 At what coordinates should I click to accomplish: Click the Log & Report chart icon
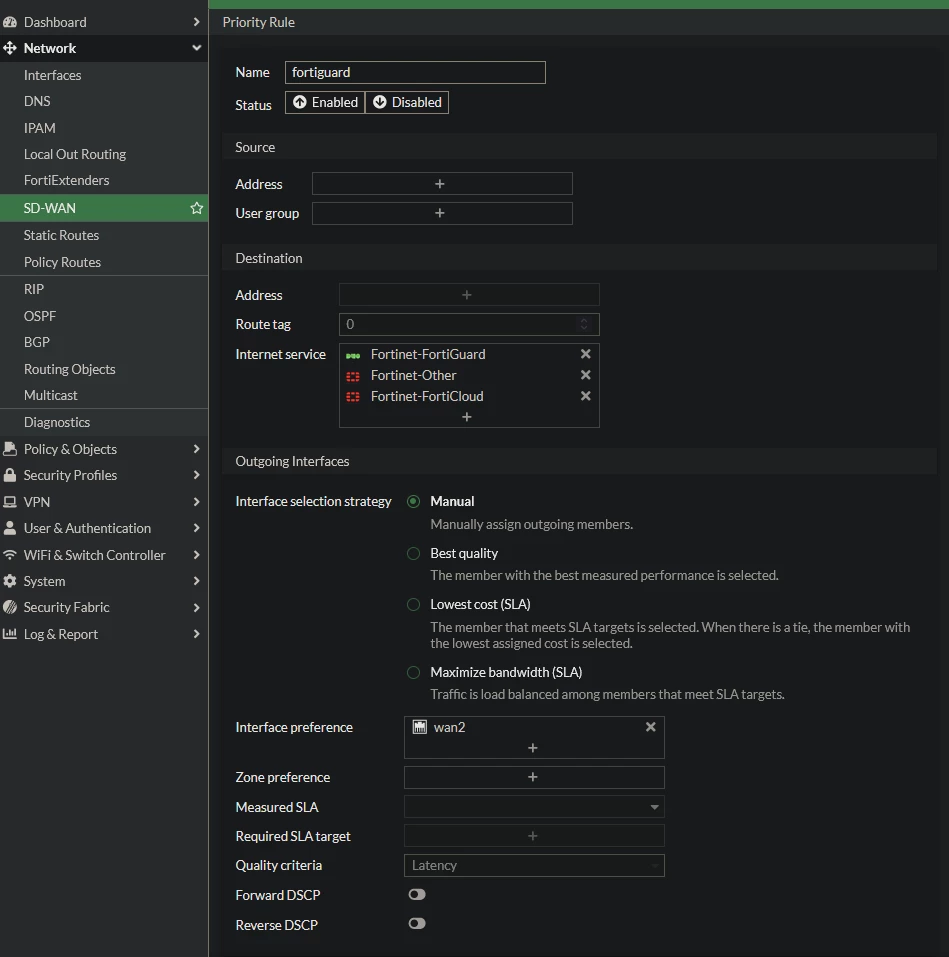pyautogui.click(x=10, y=634)
